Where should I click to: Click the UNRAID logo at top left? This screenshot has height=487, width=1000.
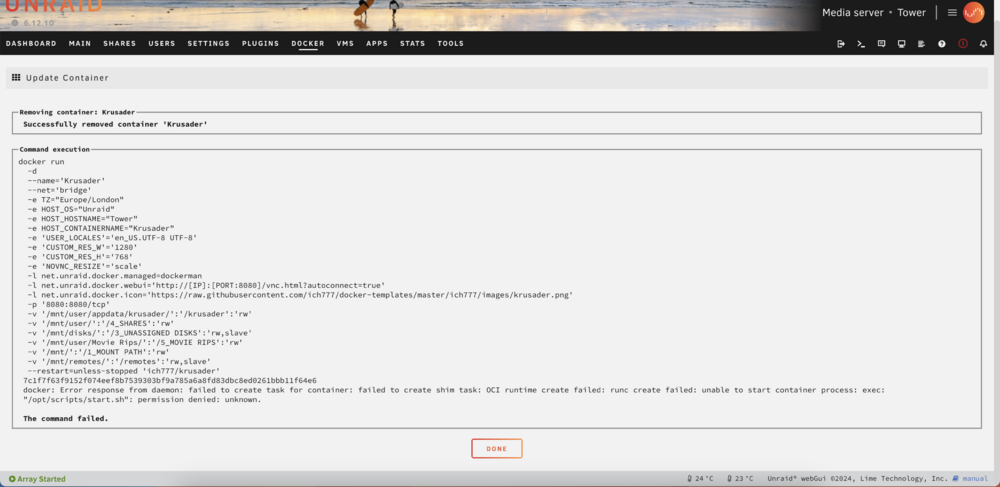tap(54, 6)
